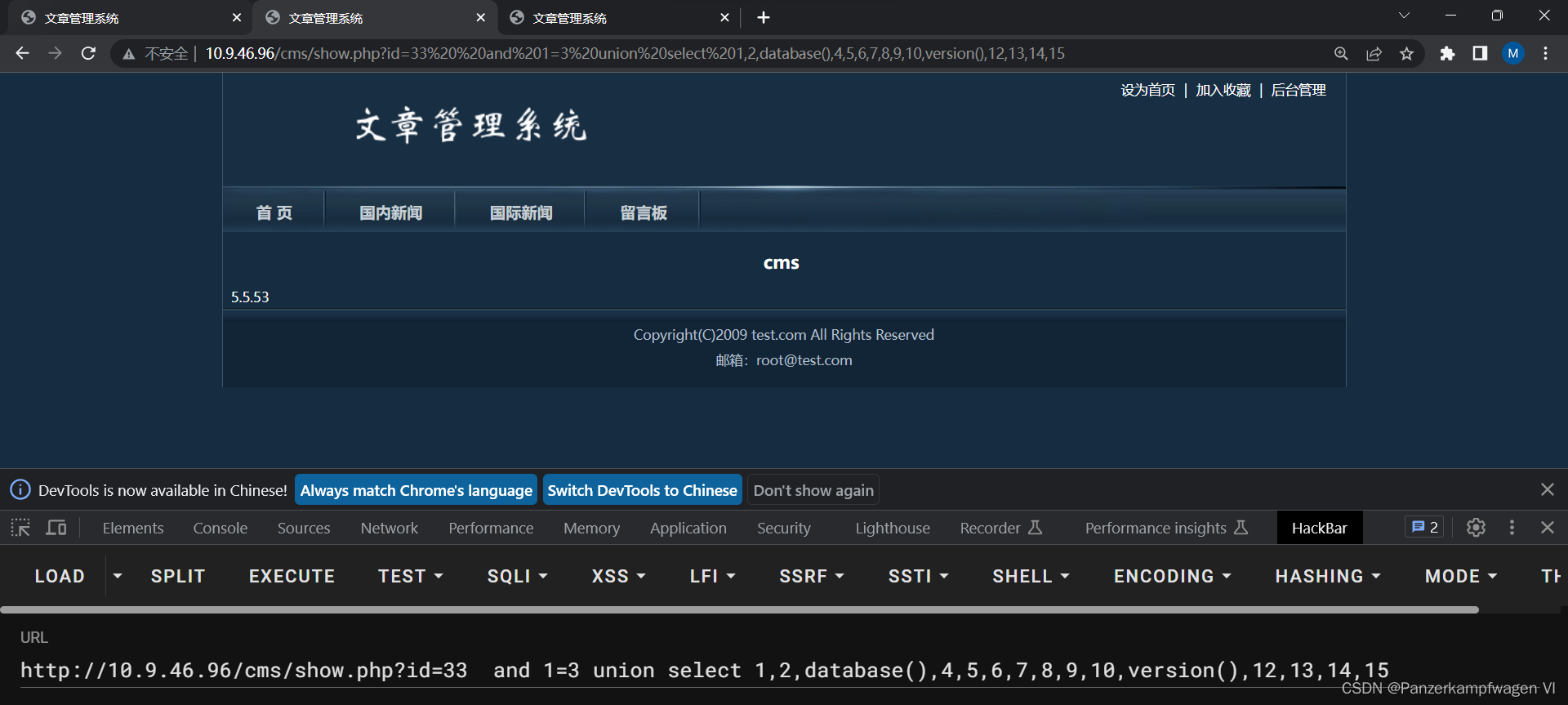
Task: Expand the TEST dropdown
Action: [x=411, y=576]
